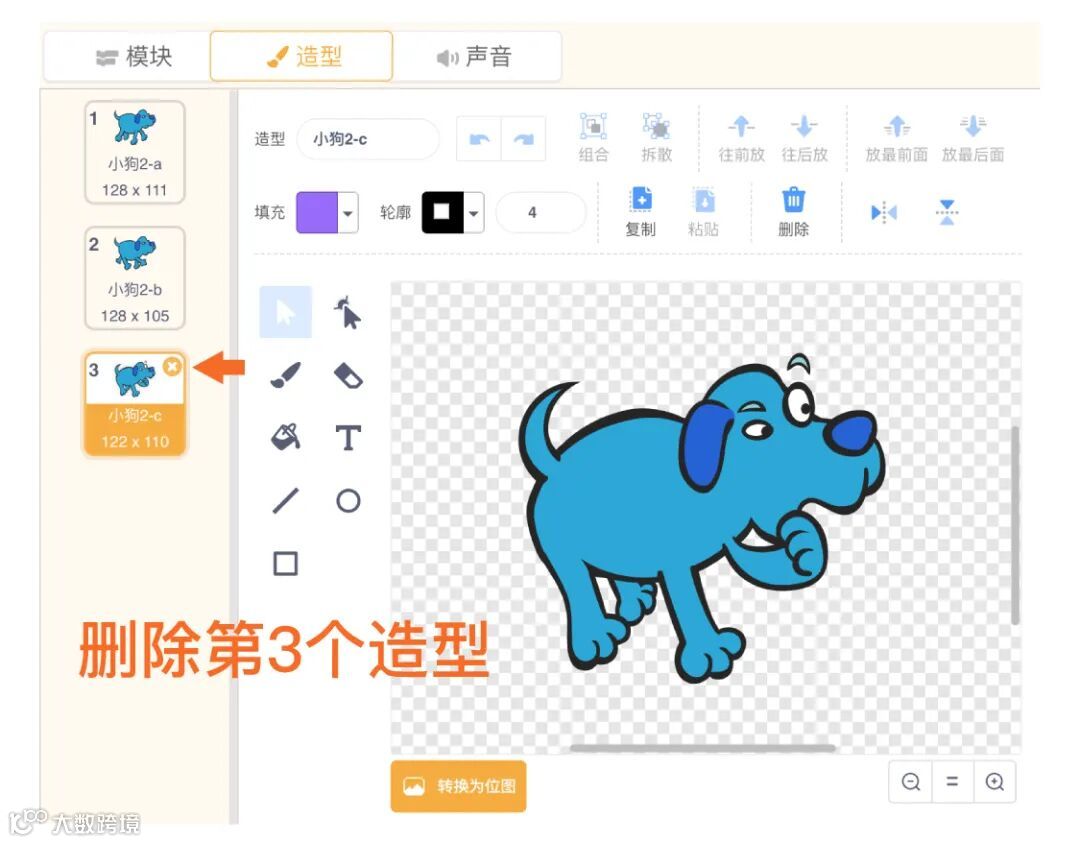The width and height of the screenshot is (1080, 843).
Task: Select the Rectangle tool
Action: click(x=285, y=563)
